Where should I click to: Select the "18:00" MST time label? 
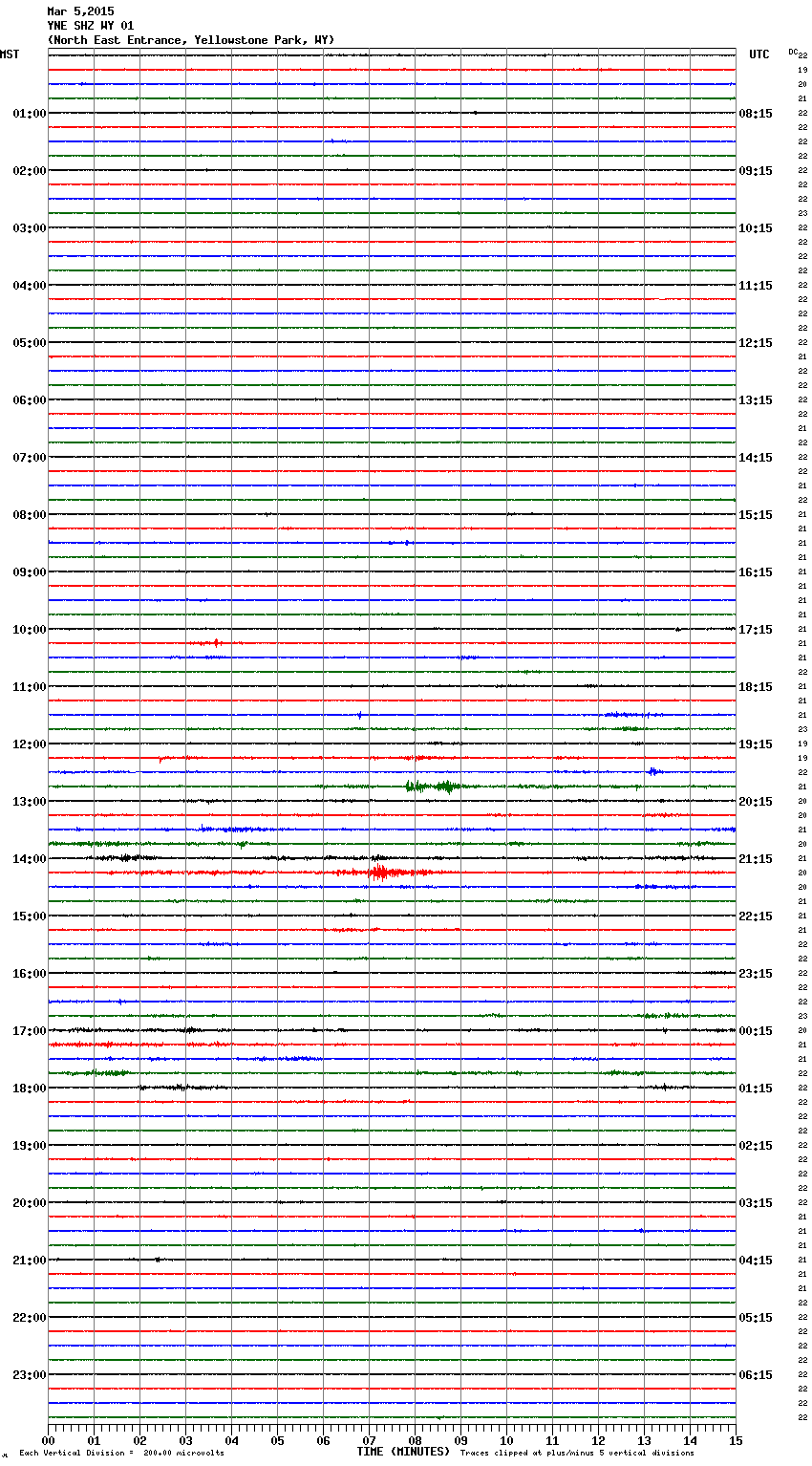point(30,1089)
